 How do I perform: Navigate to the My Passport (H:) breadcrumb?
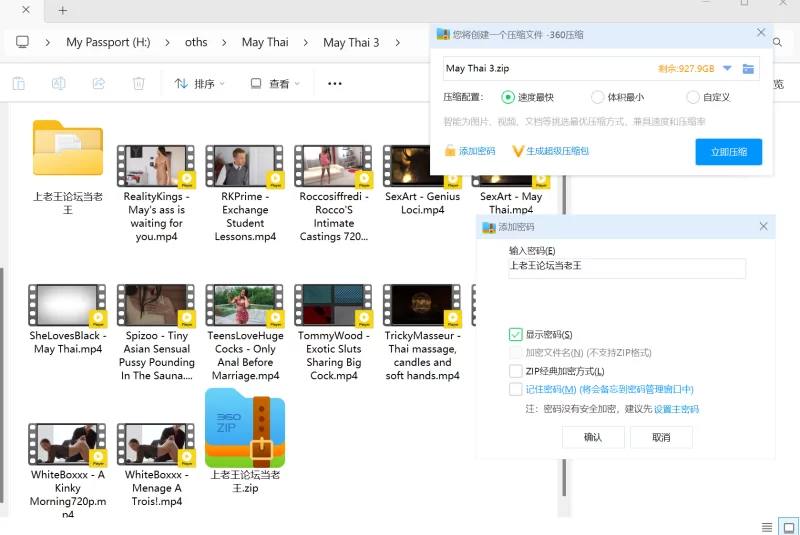[x=108, y=42]
